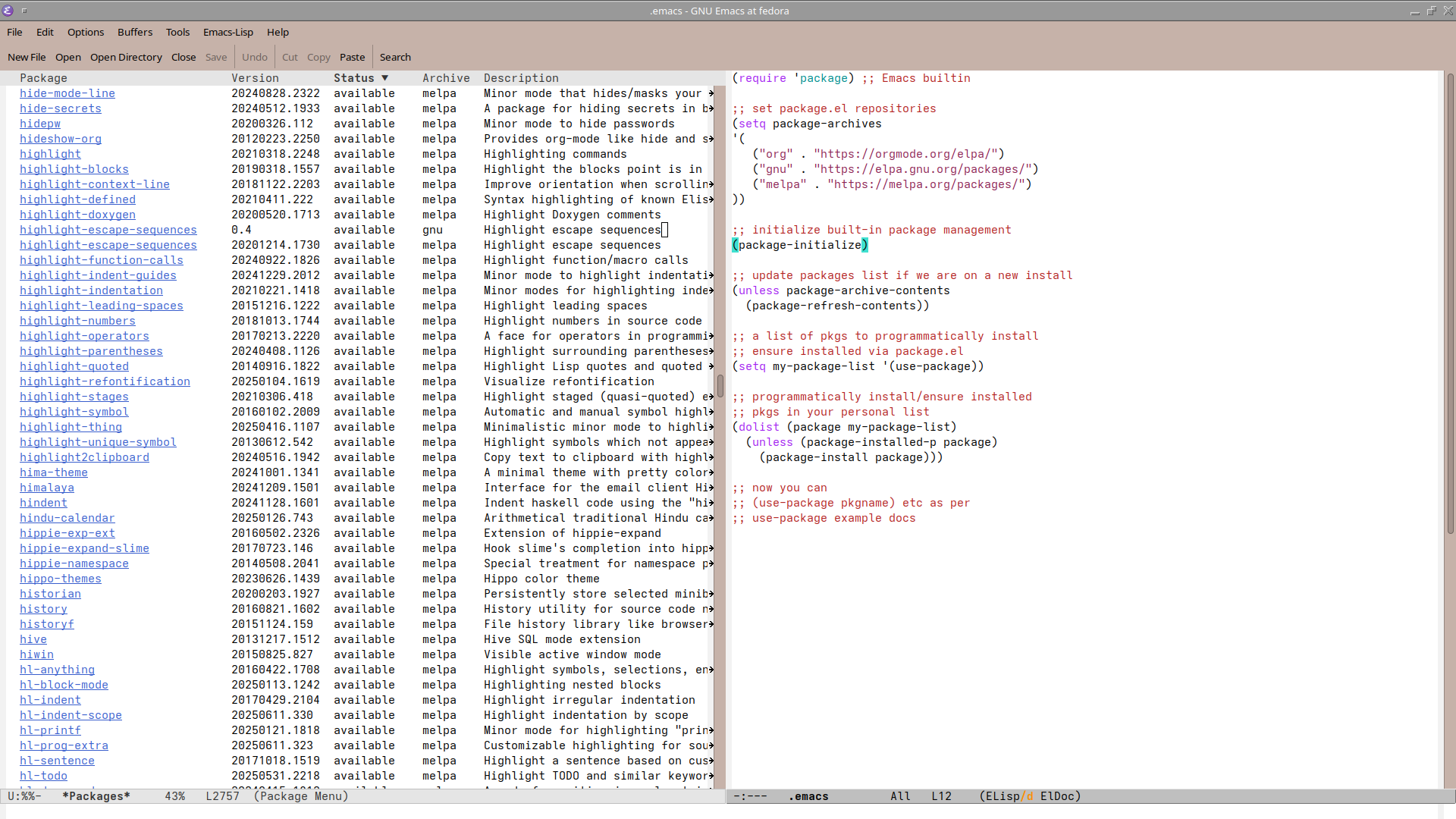Viewport: 1456px width, 819px height.
Task: Open the highlight-context-line package link
Action: 95,184
